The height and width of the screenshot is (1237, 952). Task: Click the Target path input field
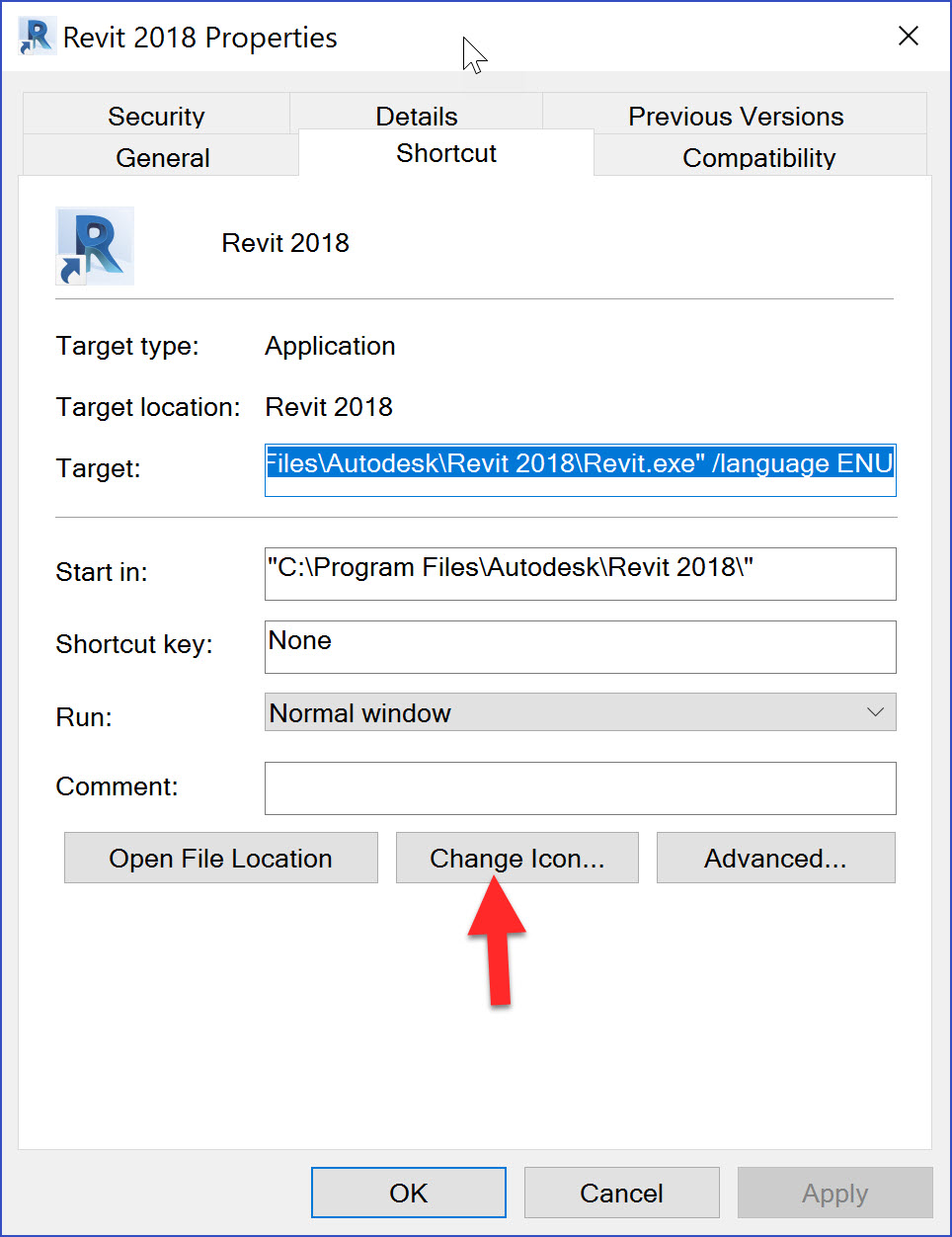581,469
